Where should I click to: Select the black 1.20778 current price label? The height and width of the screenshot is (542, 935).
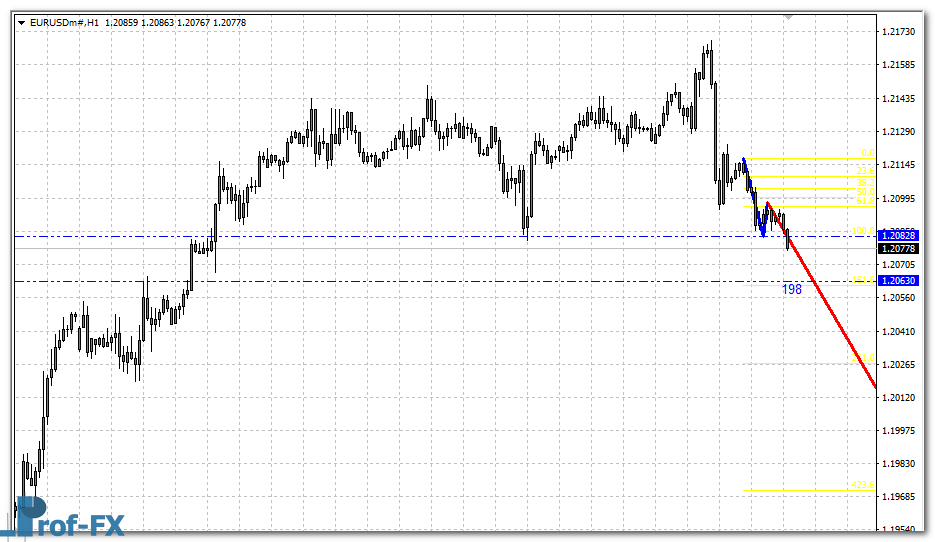pos(899,248)
